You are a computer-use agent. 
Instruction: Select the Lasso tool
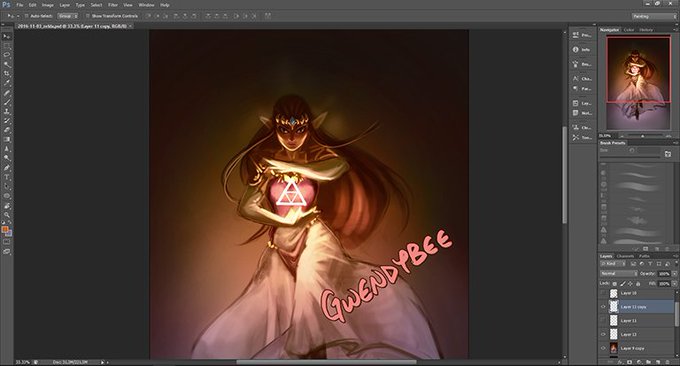[x=7, y=55]
